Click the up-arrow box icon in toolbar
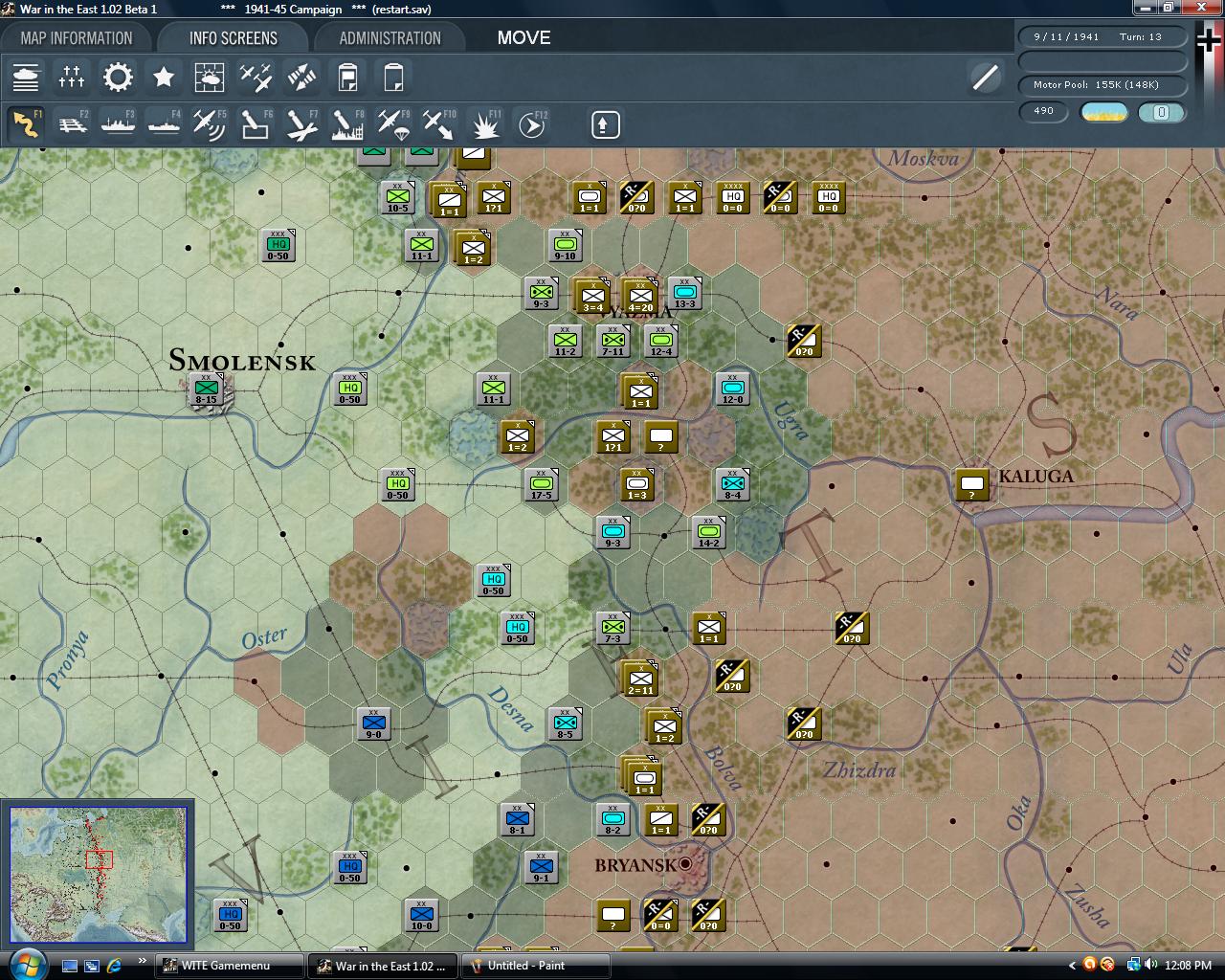Screen dimensions: 1225x980 tap(606, 124)
